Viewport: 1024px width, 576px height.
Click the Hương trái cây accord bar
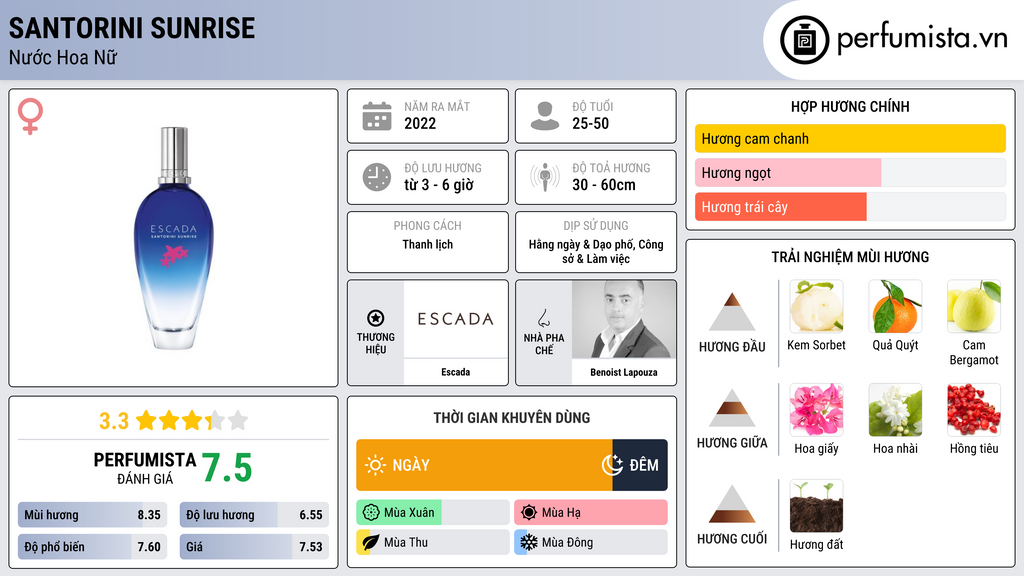(x=850, y=207)
